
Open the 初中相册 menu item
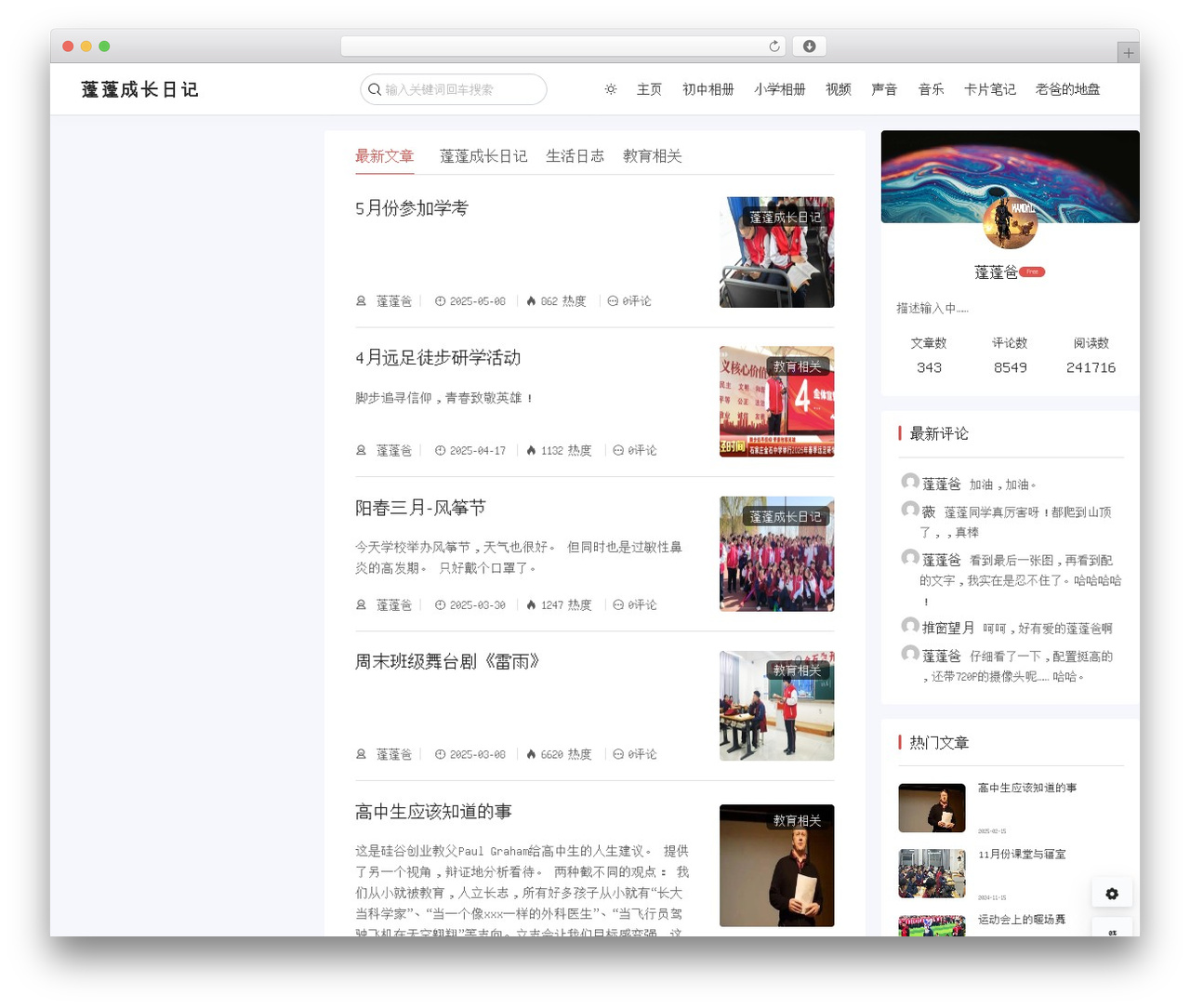(x=708, y=89)
